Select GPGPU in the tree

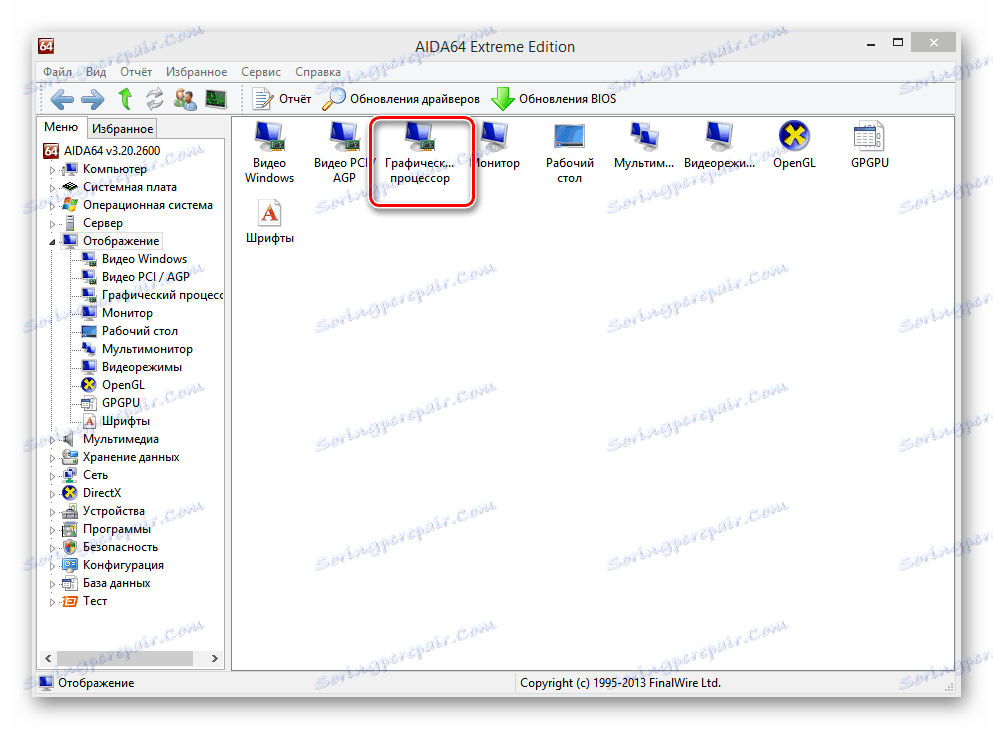click(x=111, y=403)
